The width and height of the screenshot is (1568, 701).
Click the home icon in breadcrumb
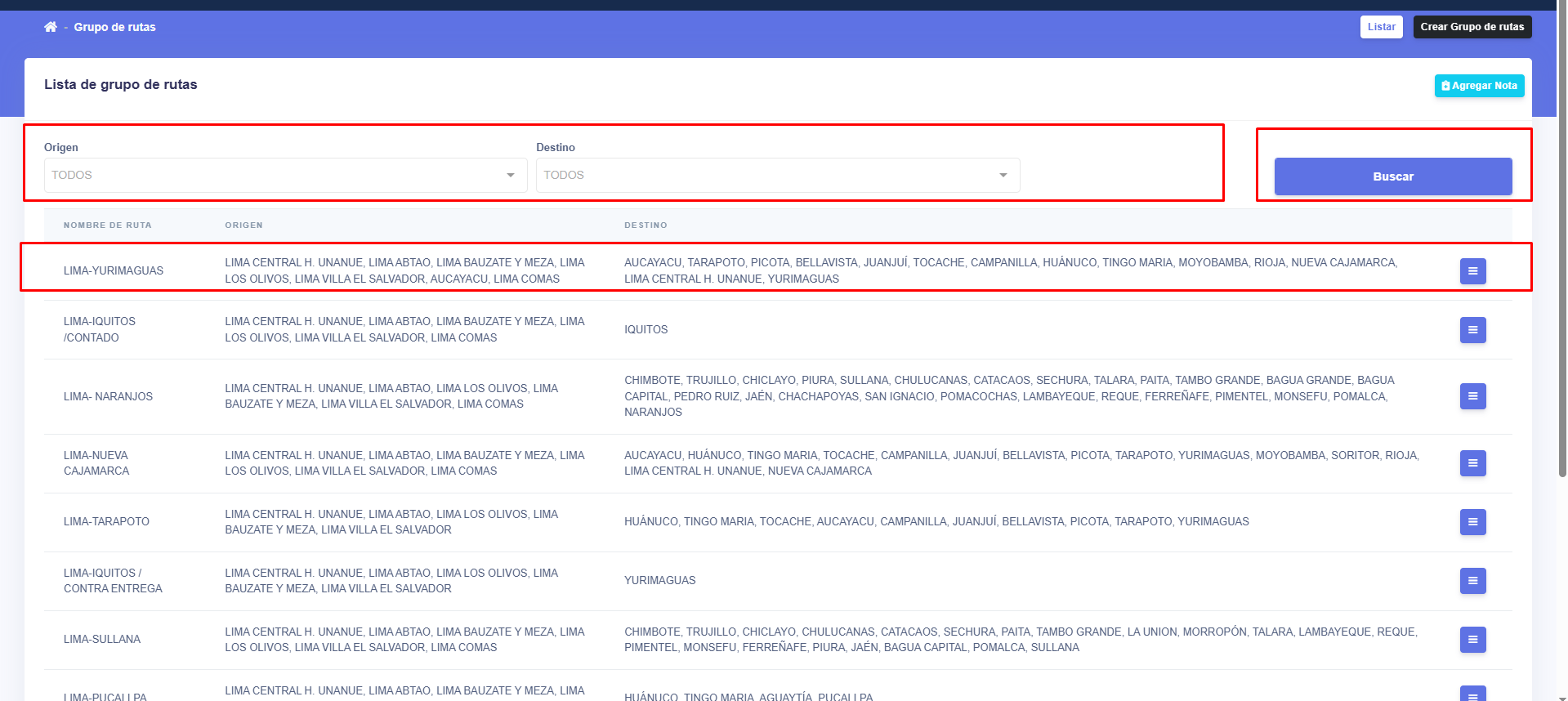pos(51,27)
